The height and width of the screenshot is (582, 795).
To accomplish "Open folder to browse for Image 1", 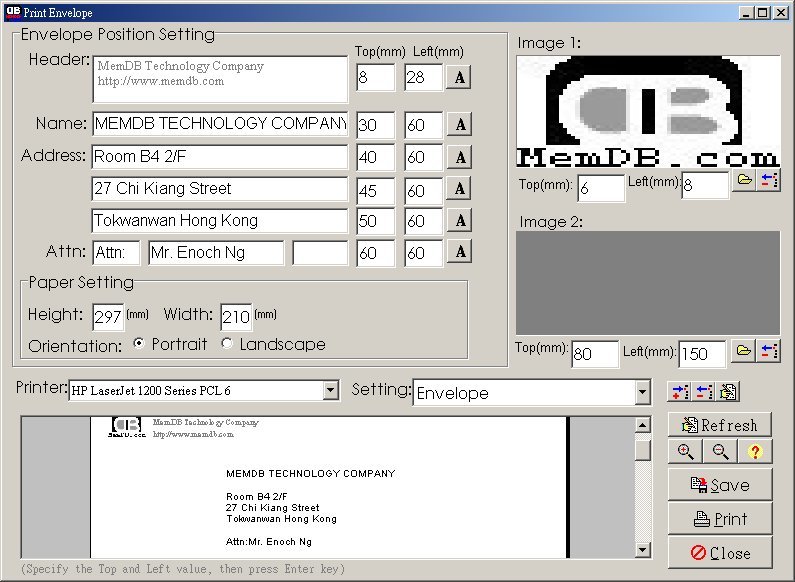I will click(x=744, y=180).
